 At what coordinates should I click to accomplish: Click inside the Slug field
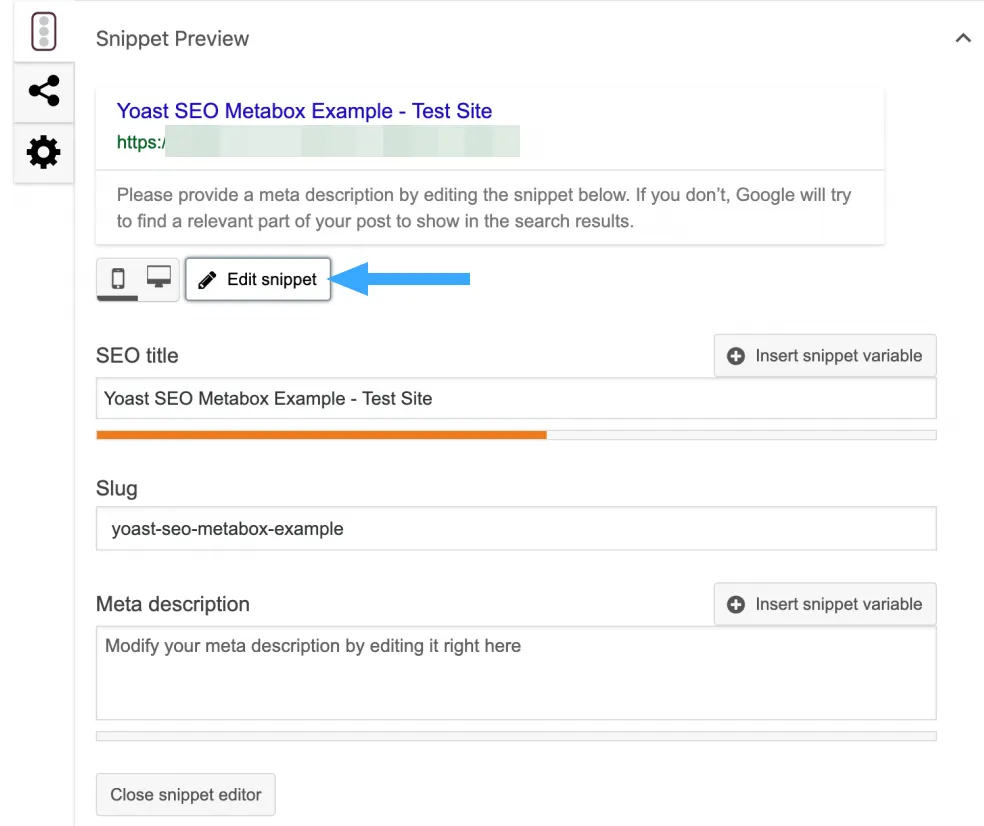click(x=516, y=528)
